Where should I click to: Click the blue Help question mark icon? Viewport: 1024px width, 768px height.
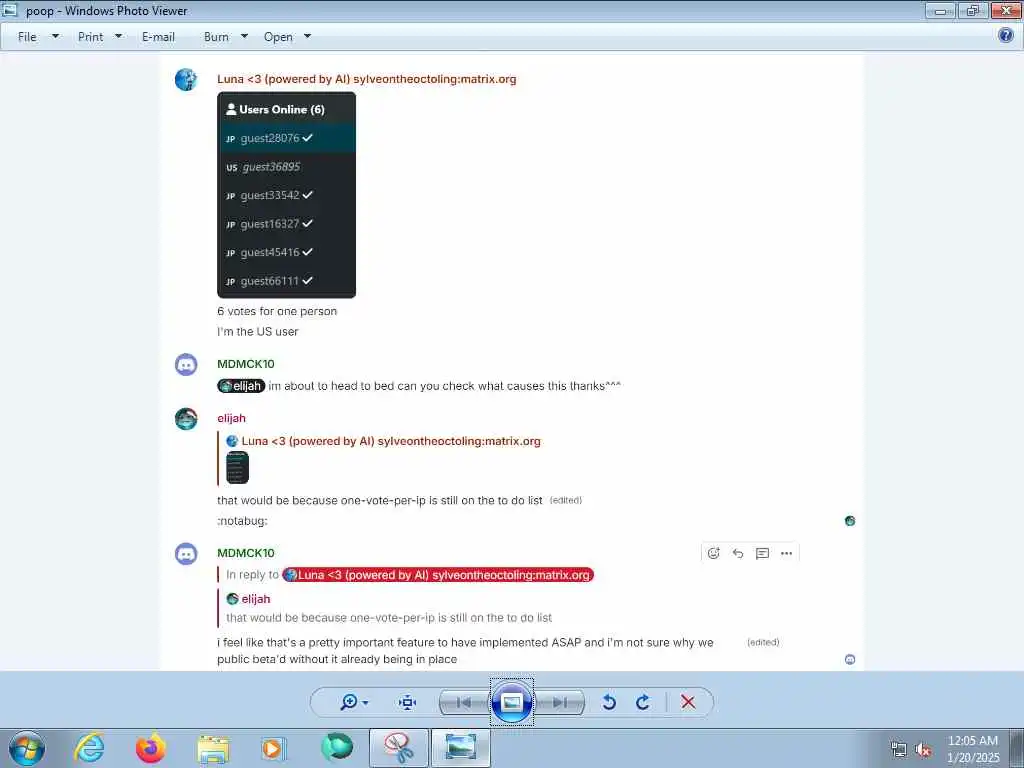[1006, 35]
